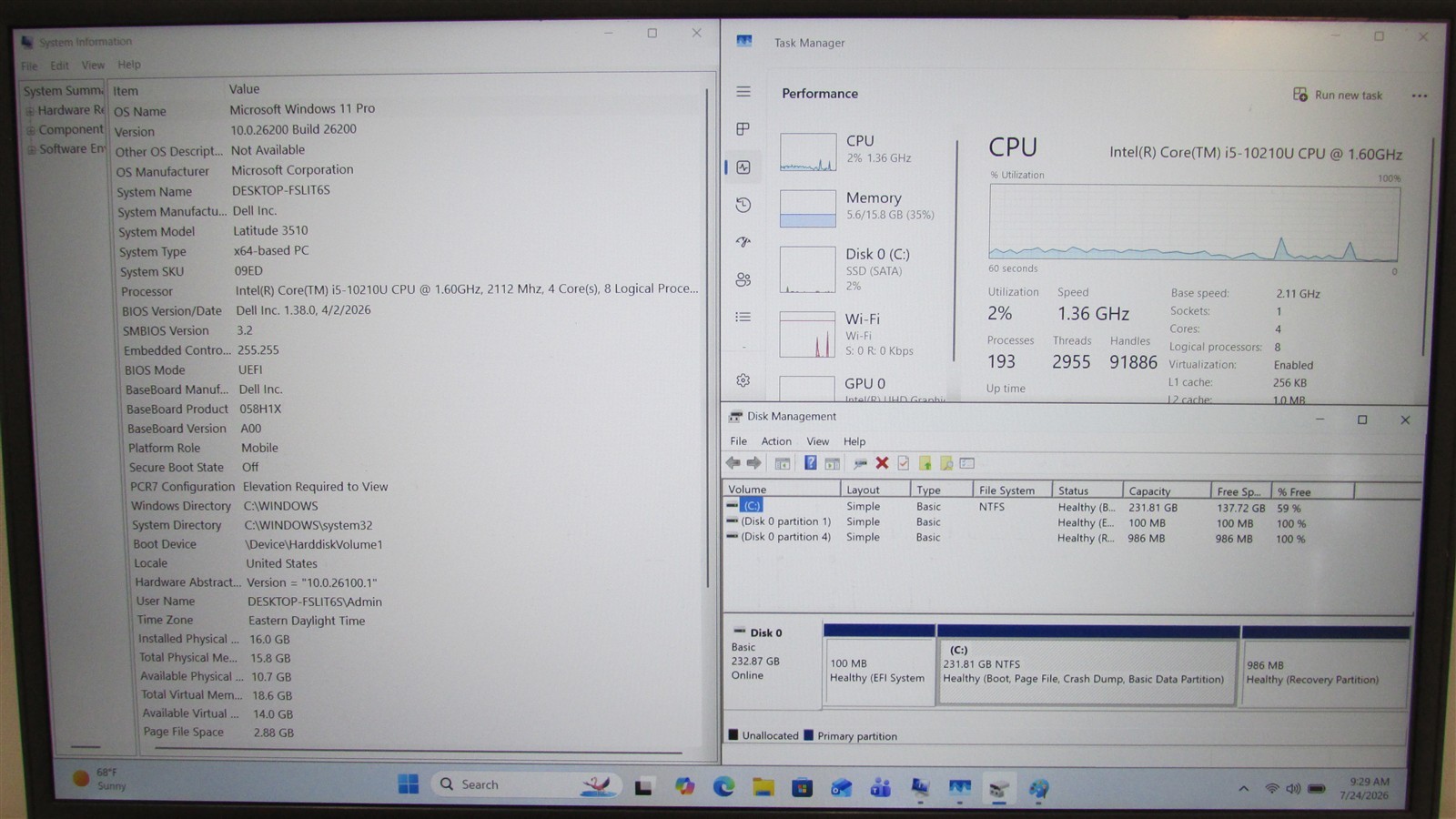Open Help menu in Disk Management
1456x819 pixels.
(854, 441)
